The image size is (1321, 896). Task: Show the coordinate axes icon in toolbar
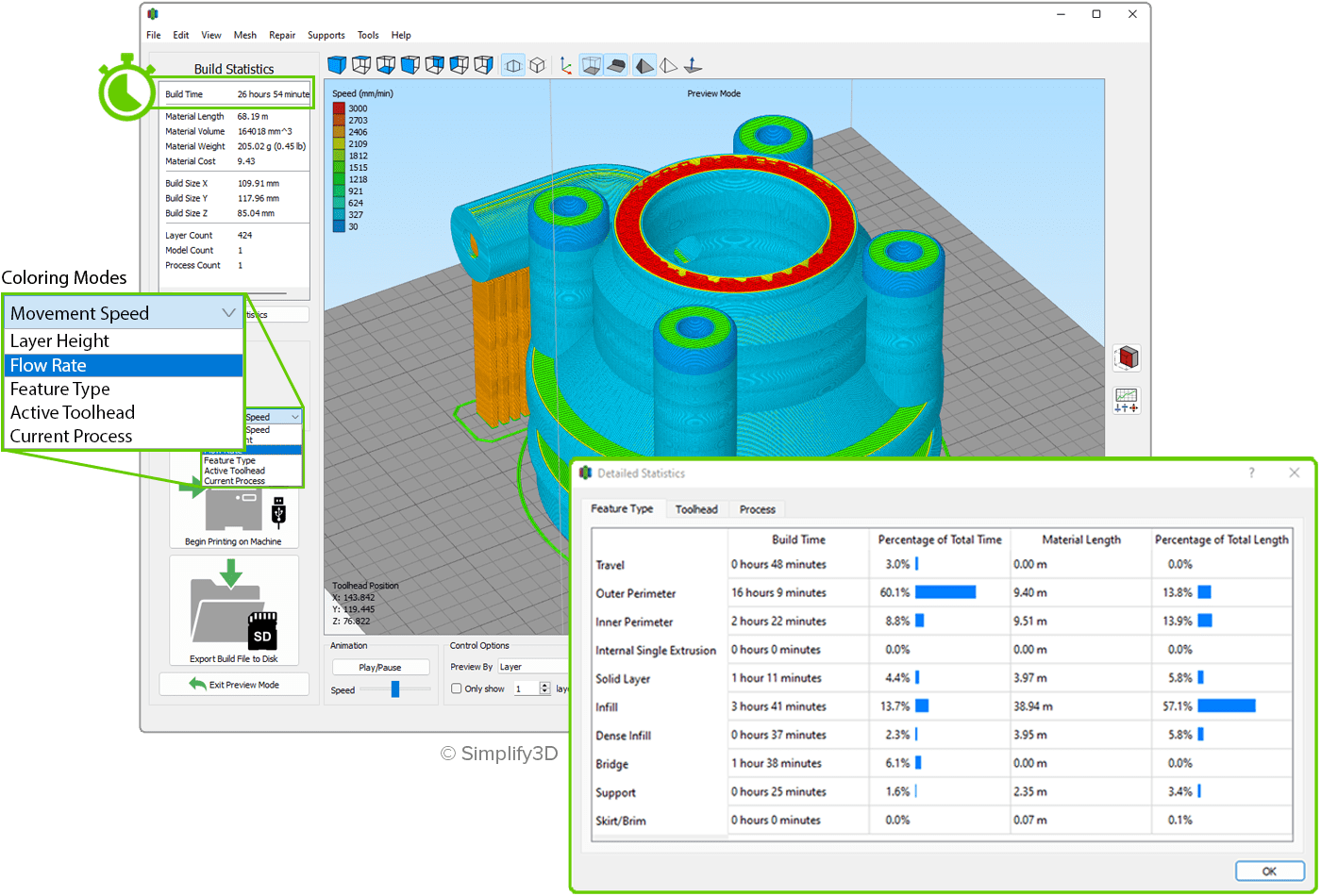(x=565, y=65)
